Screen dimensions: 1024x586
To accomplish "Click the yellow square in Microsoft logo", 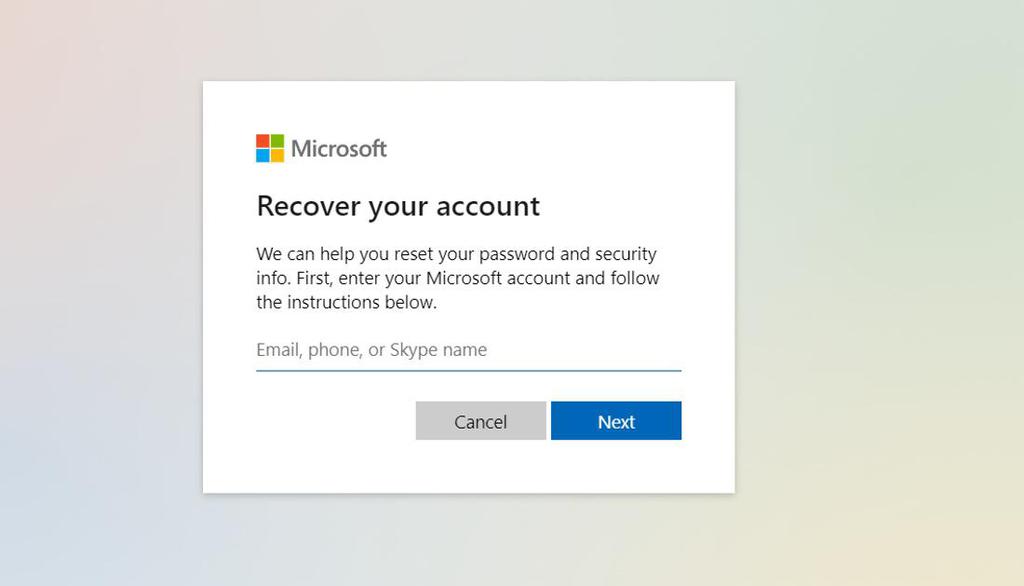I will tap(277, 155).
